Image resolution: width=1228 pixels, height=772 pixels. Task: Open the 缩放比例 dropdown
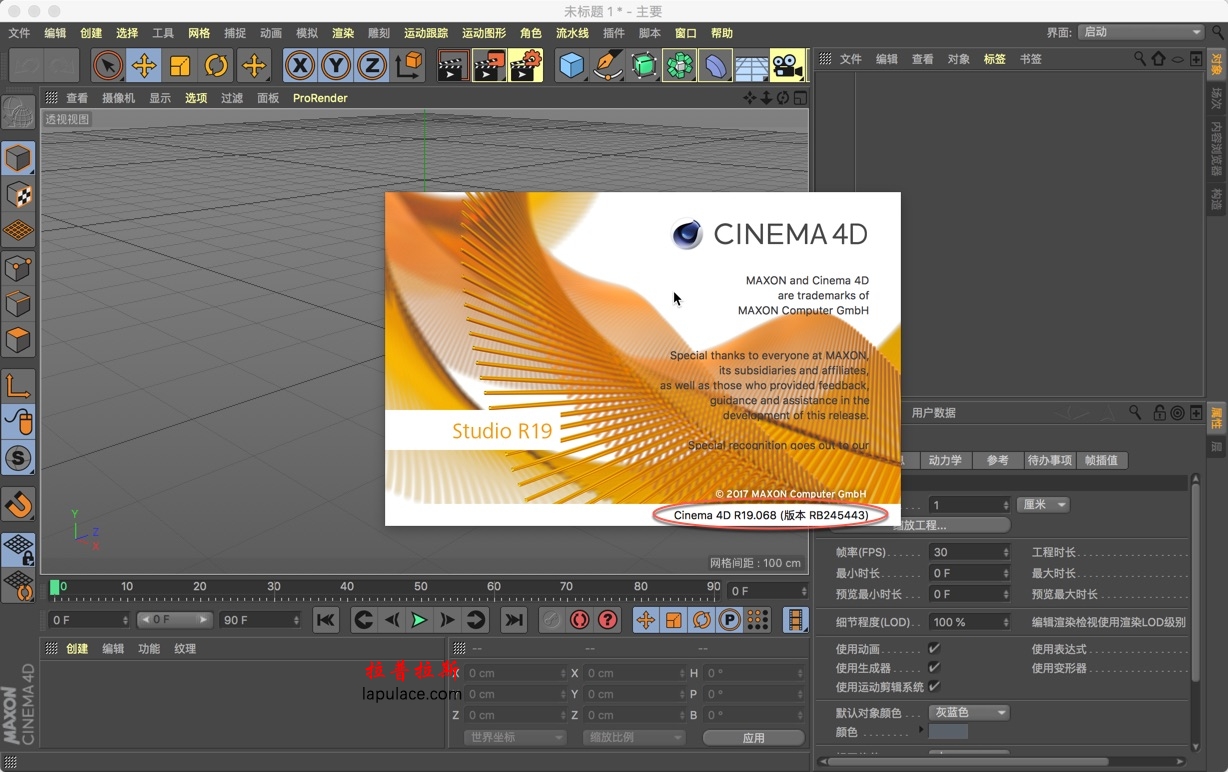click(x=634, y=737)
